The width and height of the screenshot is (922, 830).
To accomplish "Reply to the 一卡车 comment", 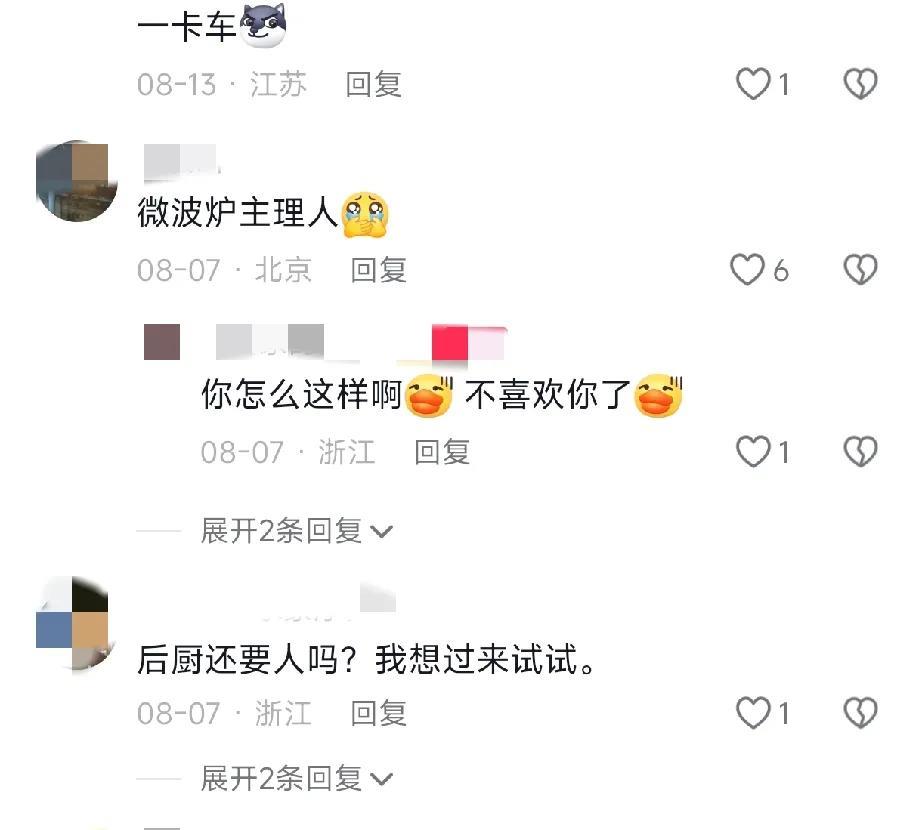I will [x=374, y=84].
